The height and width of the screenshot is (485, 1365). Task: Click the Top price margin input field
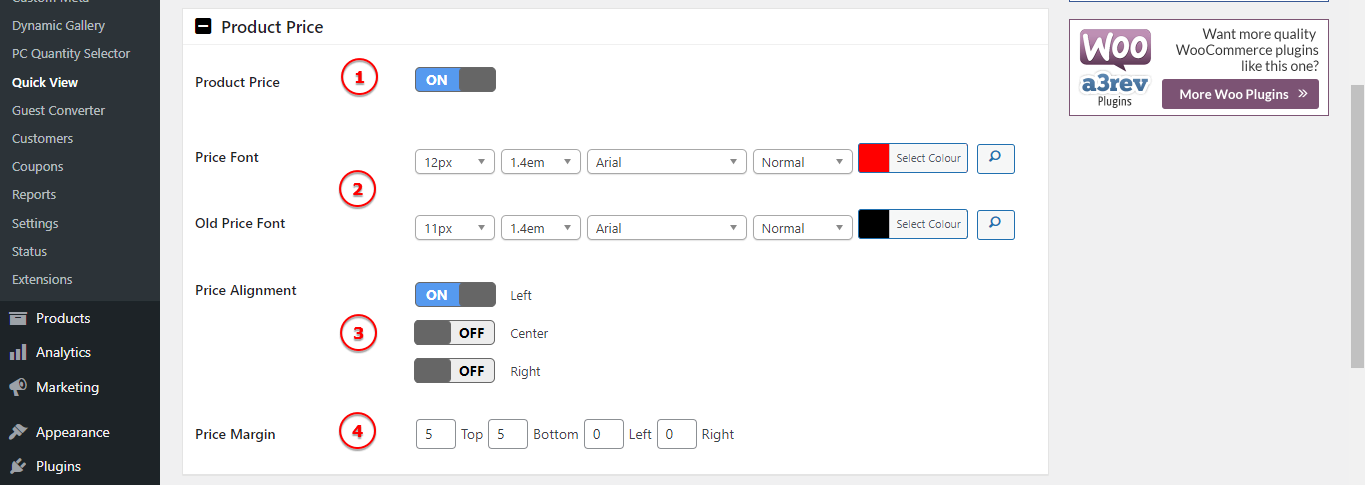[435, 434]
